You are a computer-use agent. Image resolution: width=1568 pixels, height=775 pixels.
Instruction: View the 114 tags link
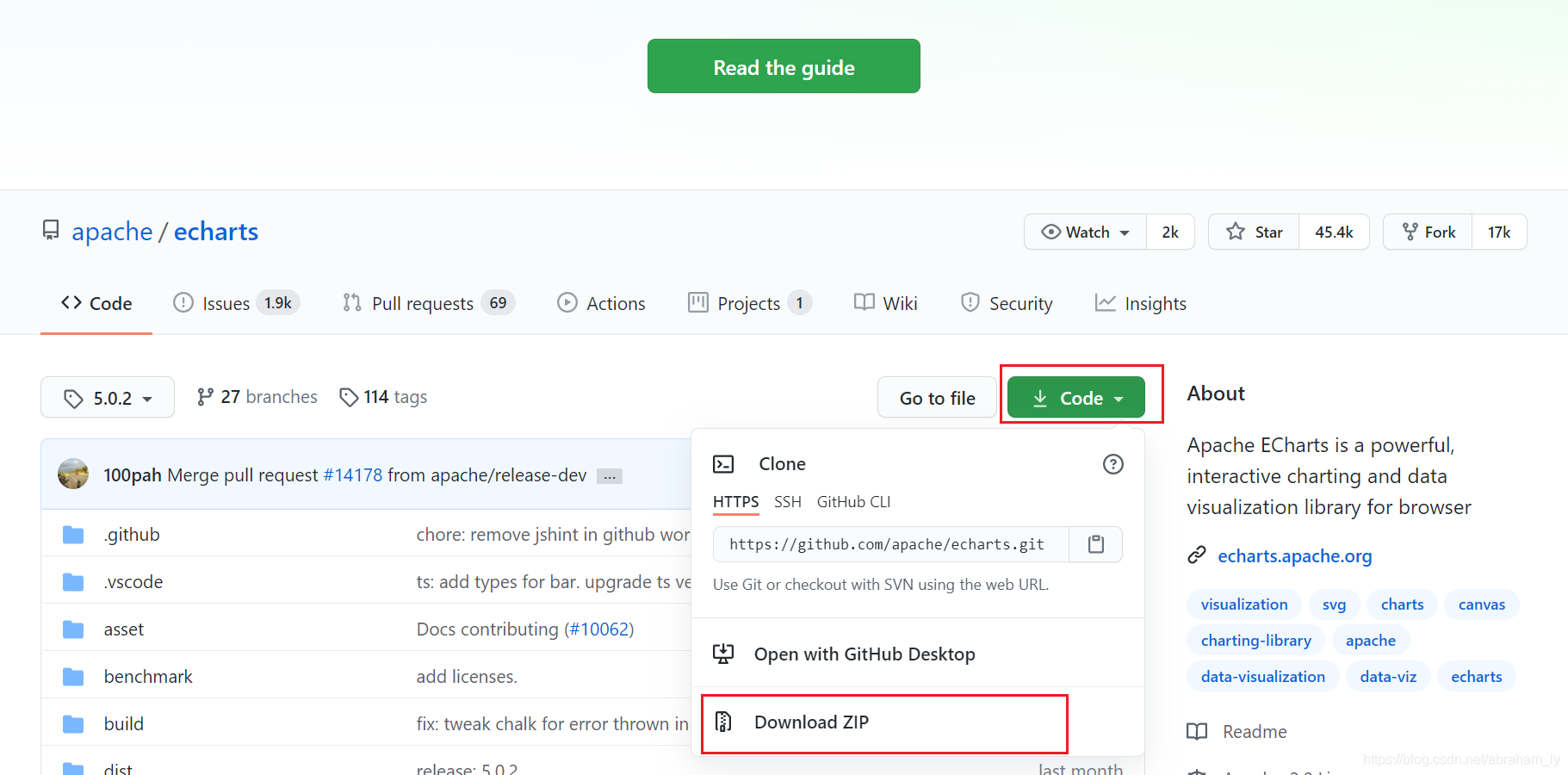383,397
